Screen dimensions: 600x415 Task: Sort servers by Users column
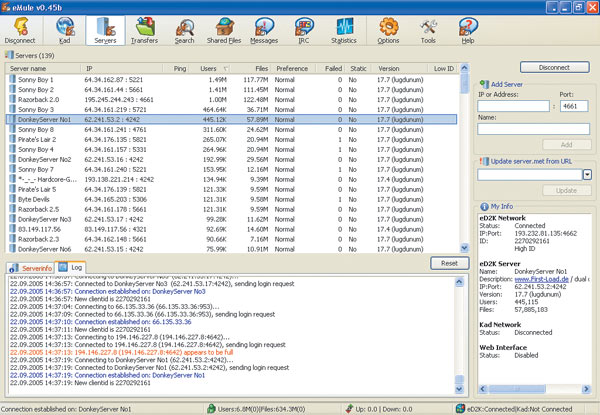pyautogui.click(x=208, y=68)
